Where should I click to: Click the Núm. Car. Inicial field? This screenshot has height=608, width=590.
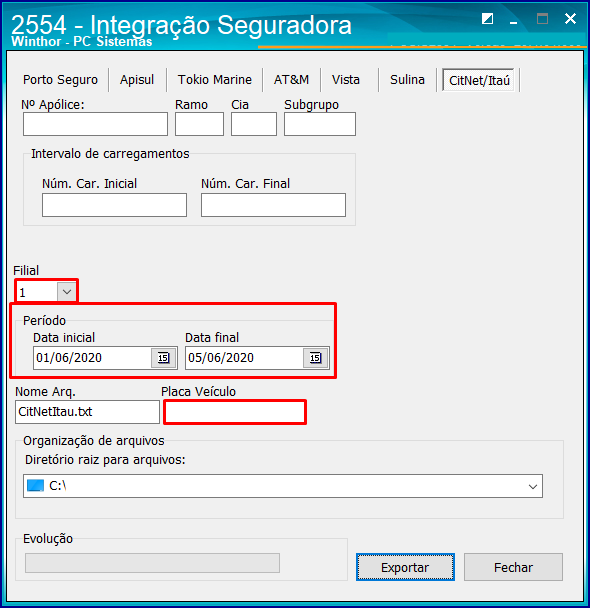(x=114, y=205)
